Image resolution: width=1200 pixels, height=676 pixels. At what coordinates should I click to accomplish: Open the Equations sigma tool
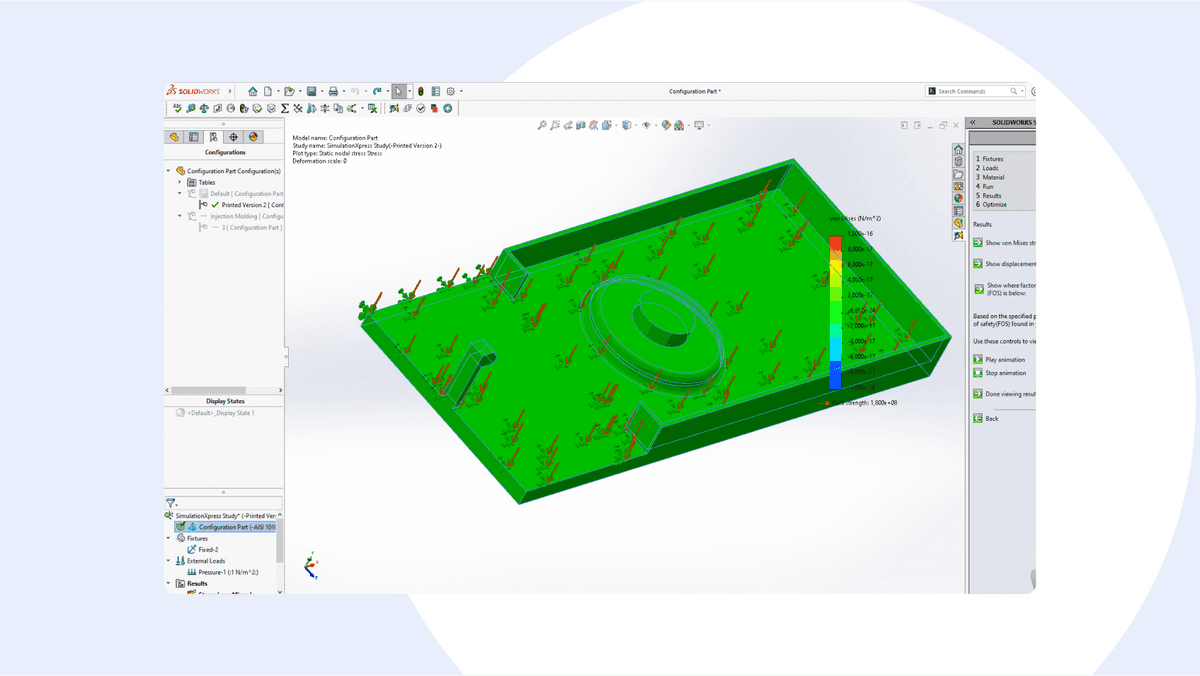284,108
